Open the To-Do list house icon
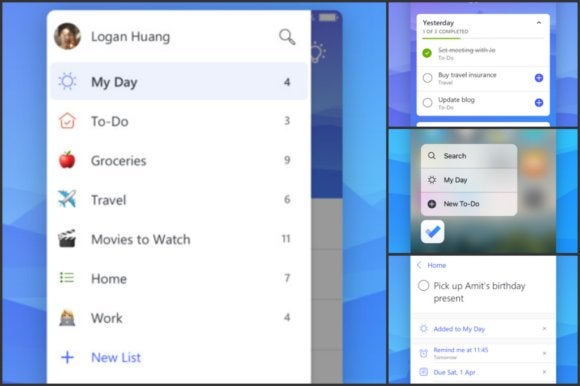 tap(67, 121)
